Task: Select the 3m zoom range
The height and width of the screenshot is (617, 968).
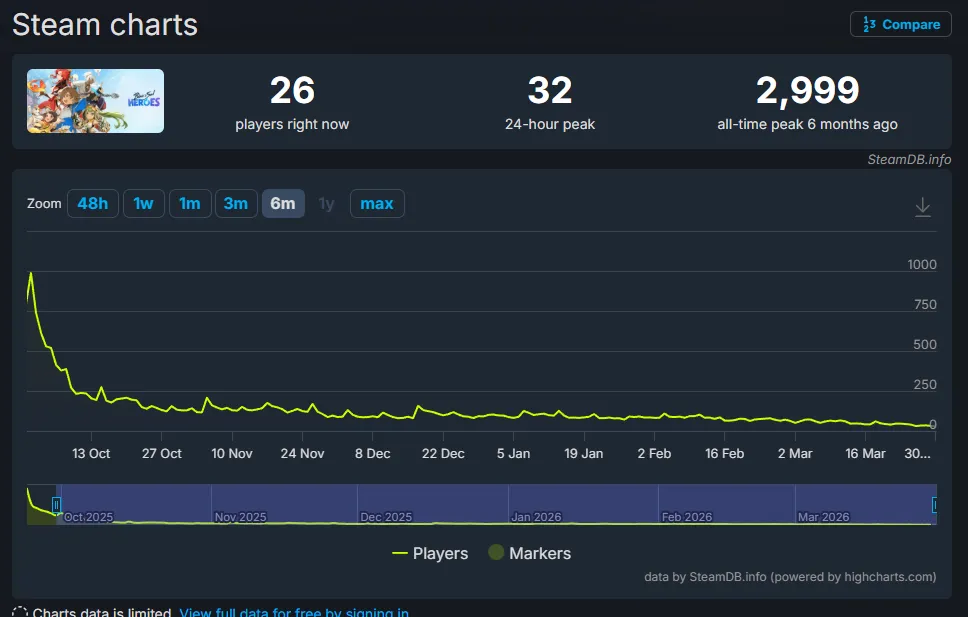Action: tap(236, 203)
